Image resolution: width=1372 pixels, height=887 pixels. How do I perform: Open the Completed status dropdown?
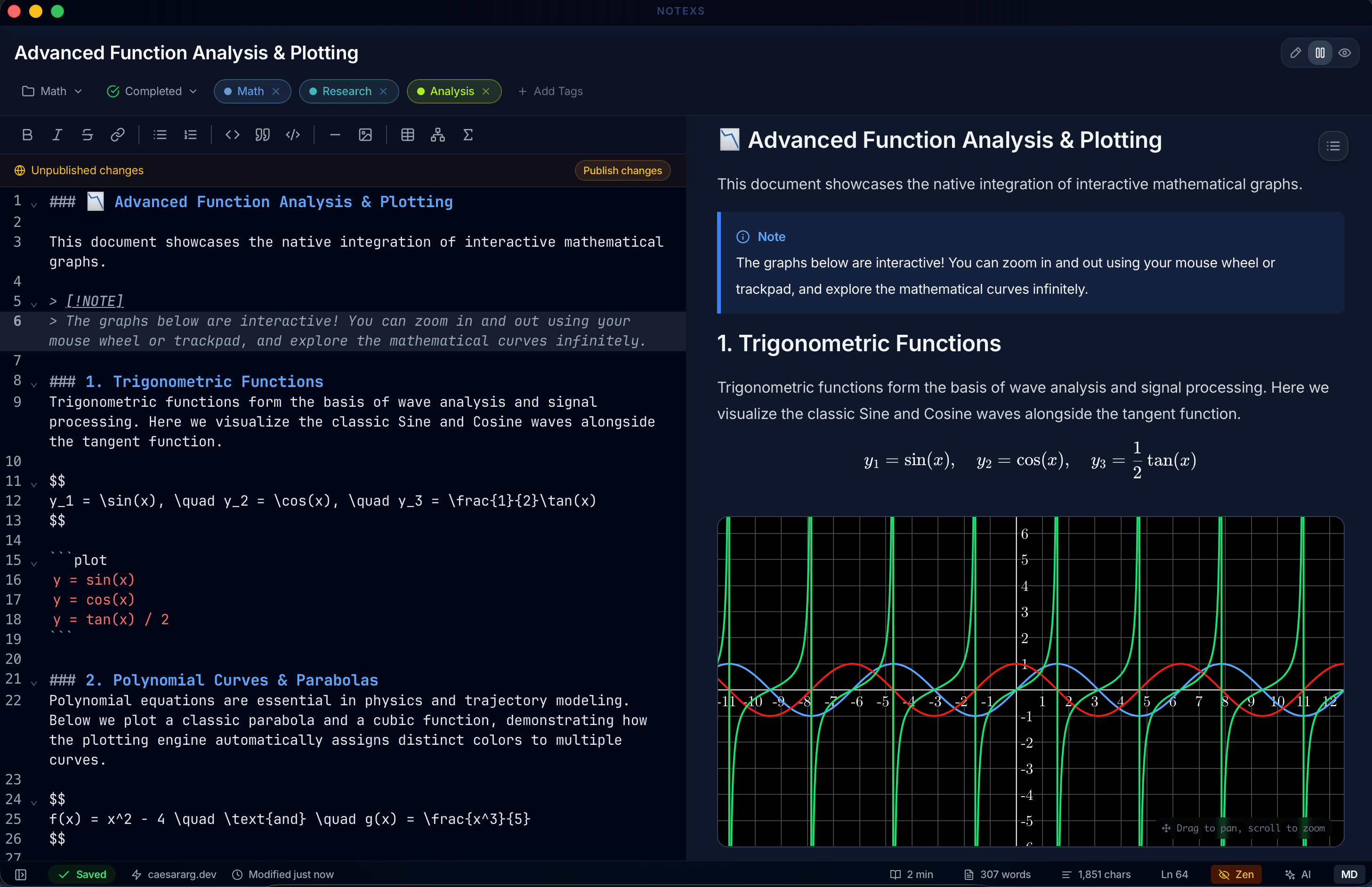[152, 92]
